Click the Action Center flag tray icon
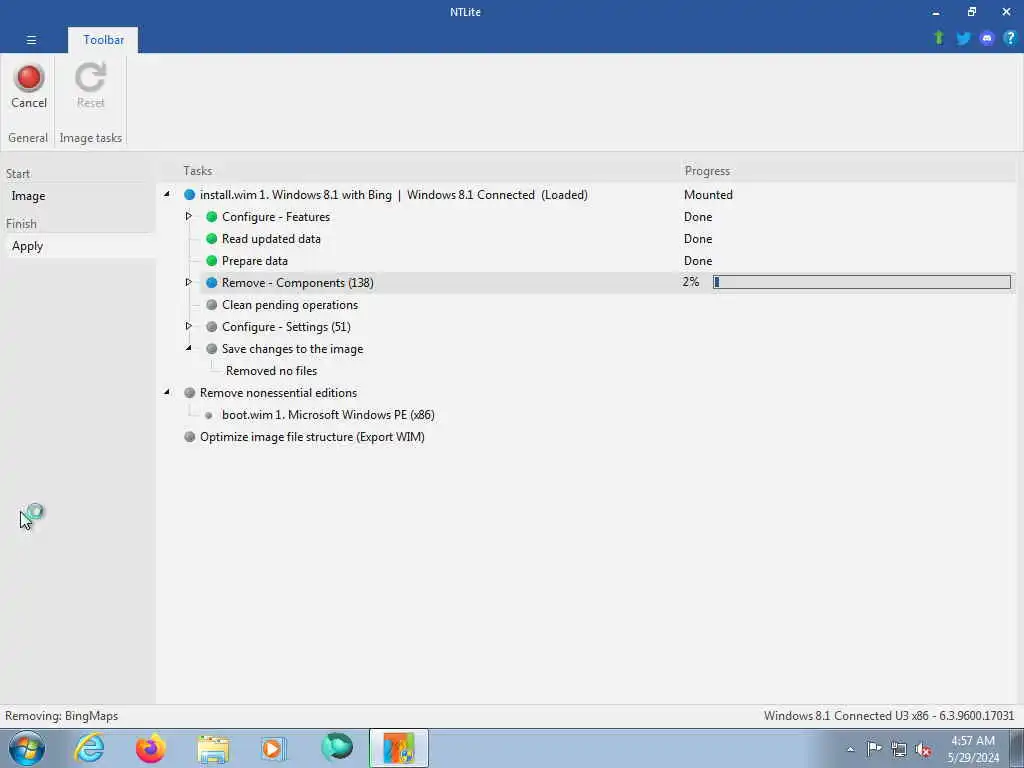 click(874, 748)
